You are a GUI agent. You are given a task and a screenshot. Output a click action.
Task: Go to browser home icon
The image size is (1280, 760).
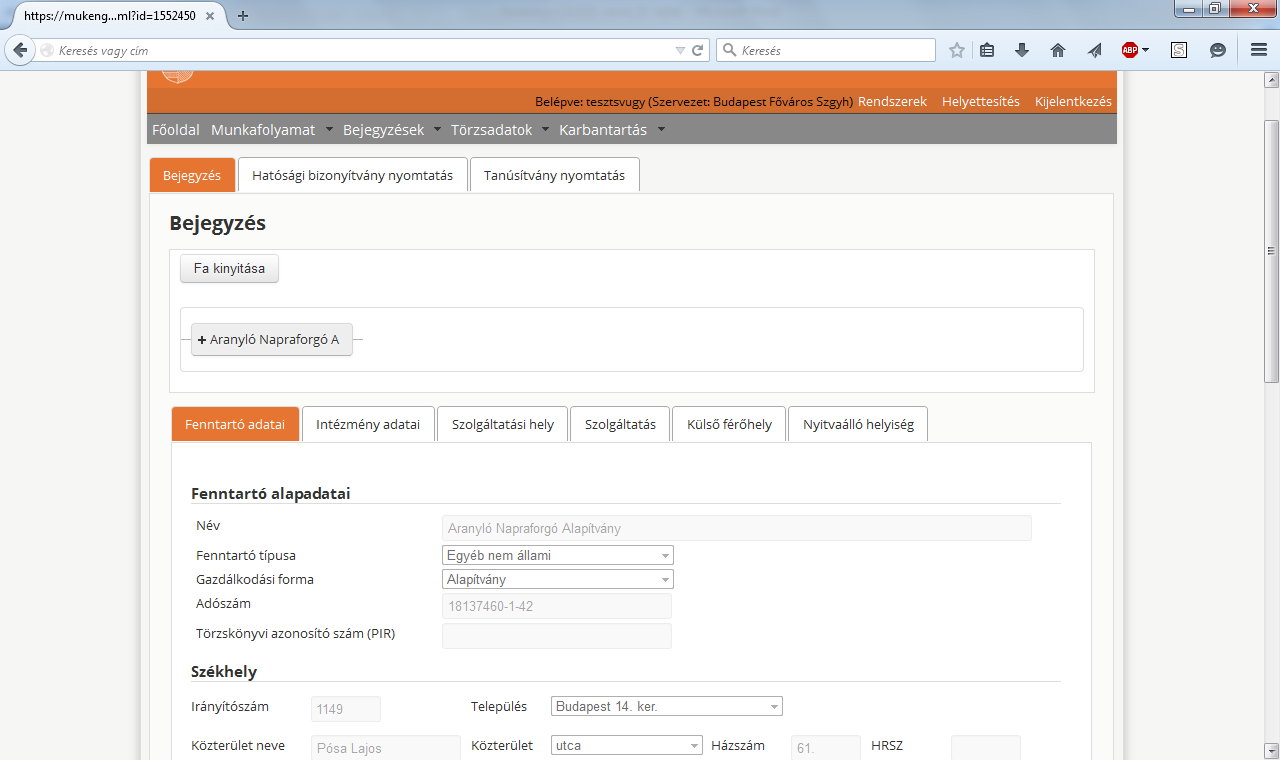(1058, 50)
